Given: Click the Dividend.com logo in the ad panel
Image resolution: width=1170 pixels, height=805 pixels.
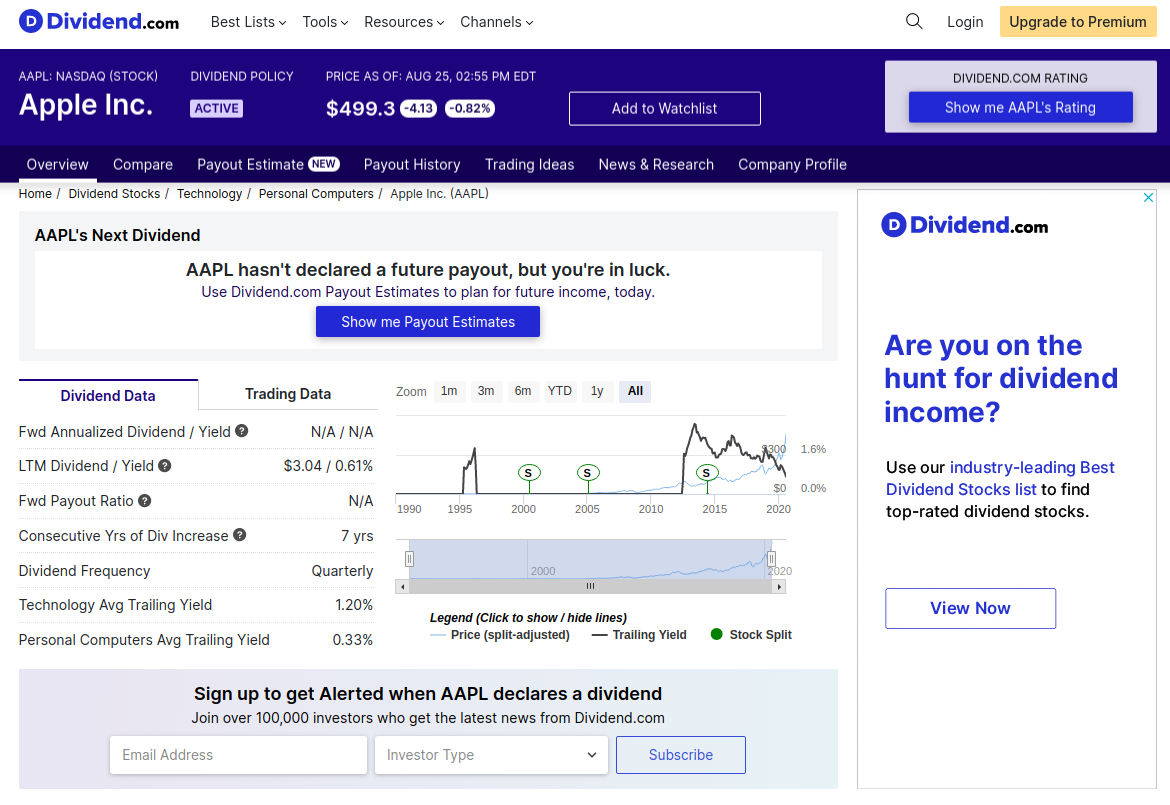Looking at the screenshot, I should 965,225.
